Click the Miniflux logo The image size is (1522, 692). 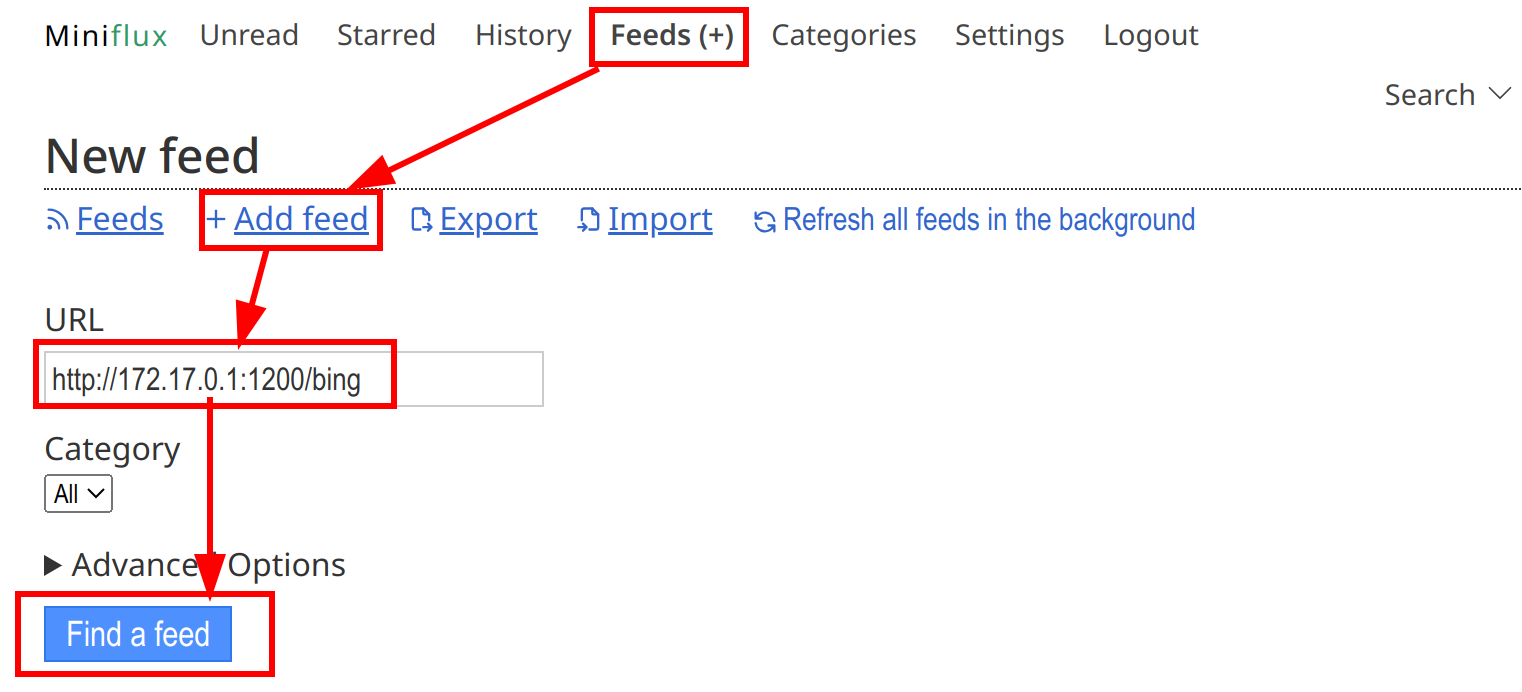click(106, 36)
